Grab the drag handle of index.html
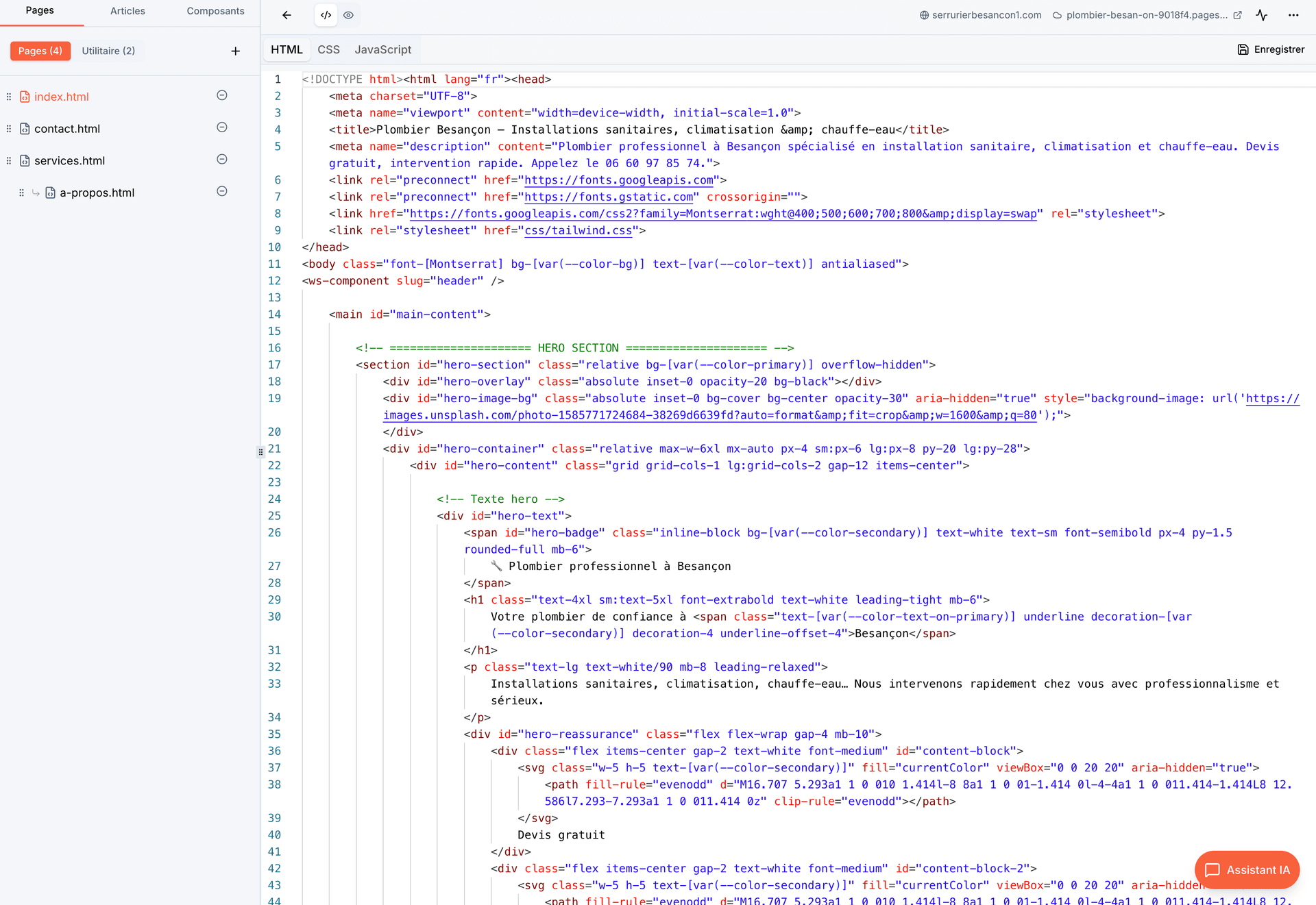This screenshot has height=905, width=1316. point(8,97)
